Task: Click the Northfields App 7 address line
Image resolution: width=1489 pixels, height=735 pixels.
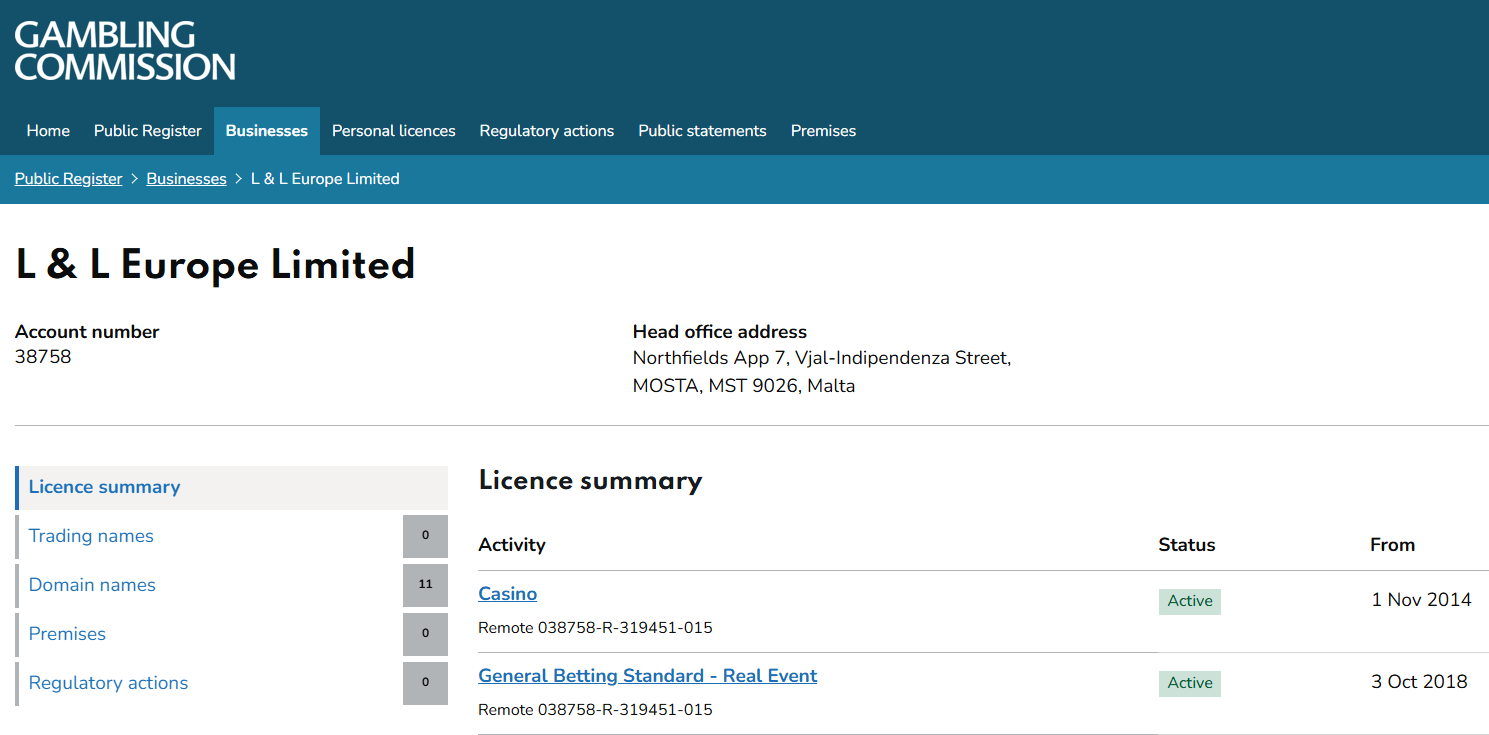Action: (x=822, y=358)
